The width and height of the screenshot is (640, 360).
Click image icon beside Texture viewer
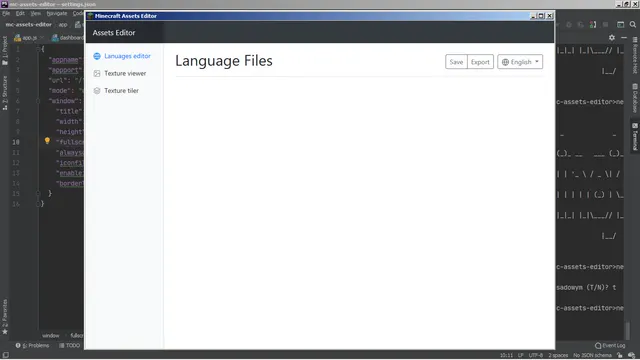97,73
